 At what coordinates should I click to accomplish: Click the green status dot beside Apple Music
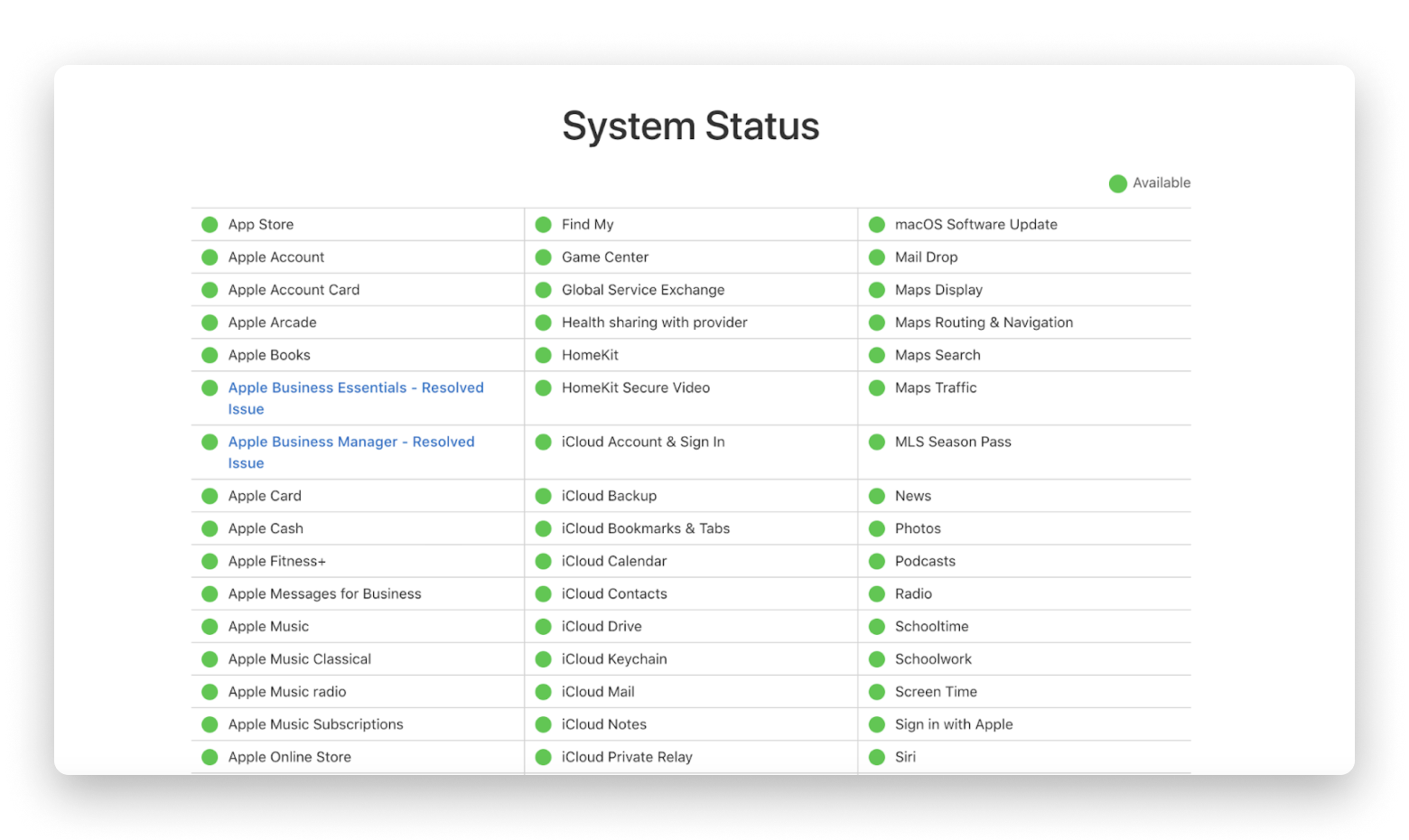pos(210,626)
